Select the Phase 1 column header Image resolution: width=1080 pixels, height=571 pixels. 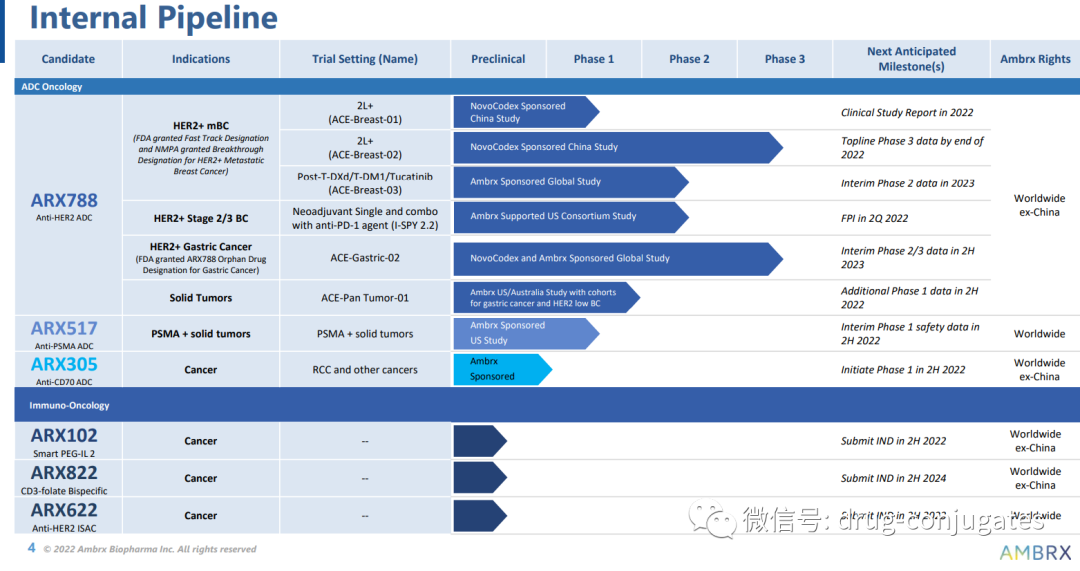[594, 59]
